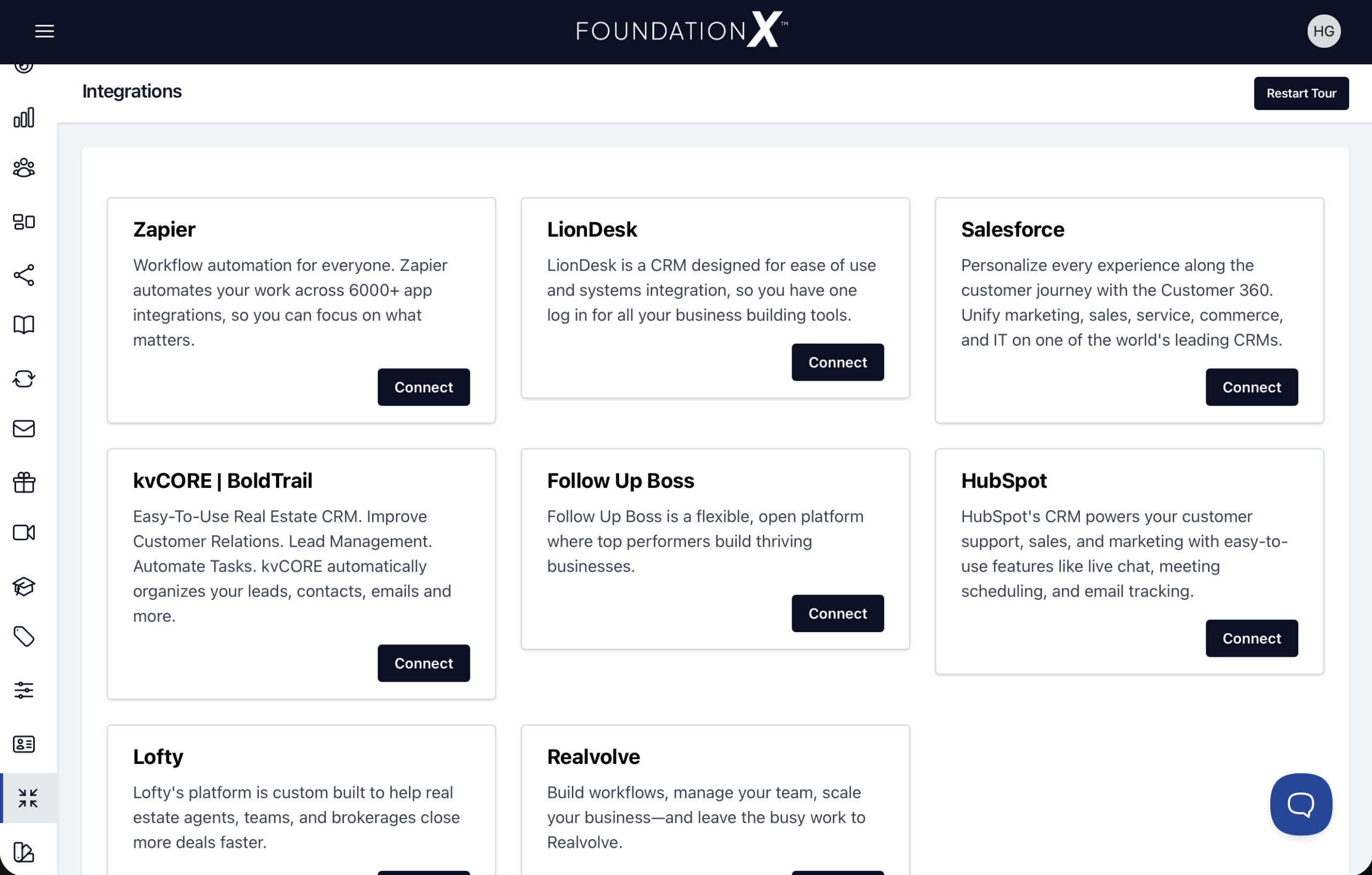Open the chat support bubble

click(x=1301, y=804)
